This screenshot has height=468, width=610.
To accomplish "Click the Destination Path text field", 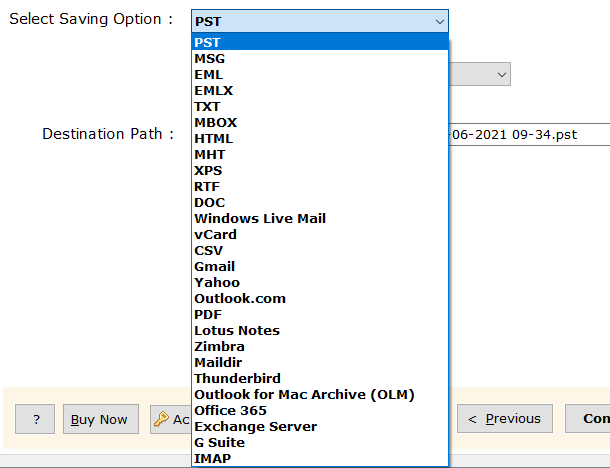I will [529, 135].
